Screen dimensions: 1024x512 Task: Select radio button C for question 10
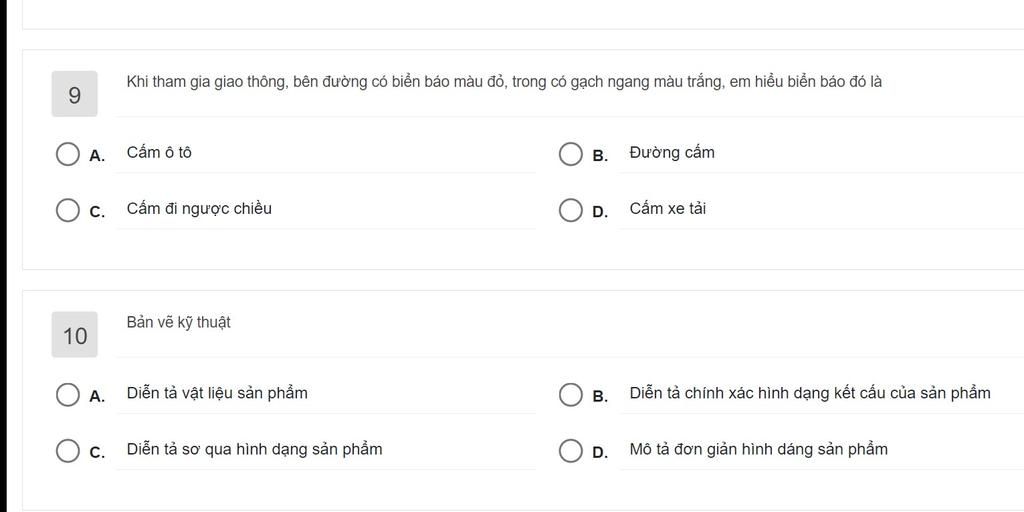[68, 451]
